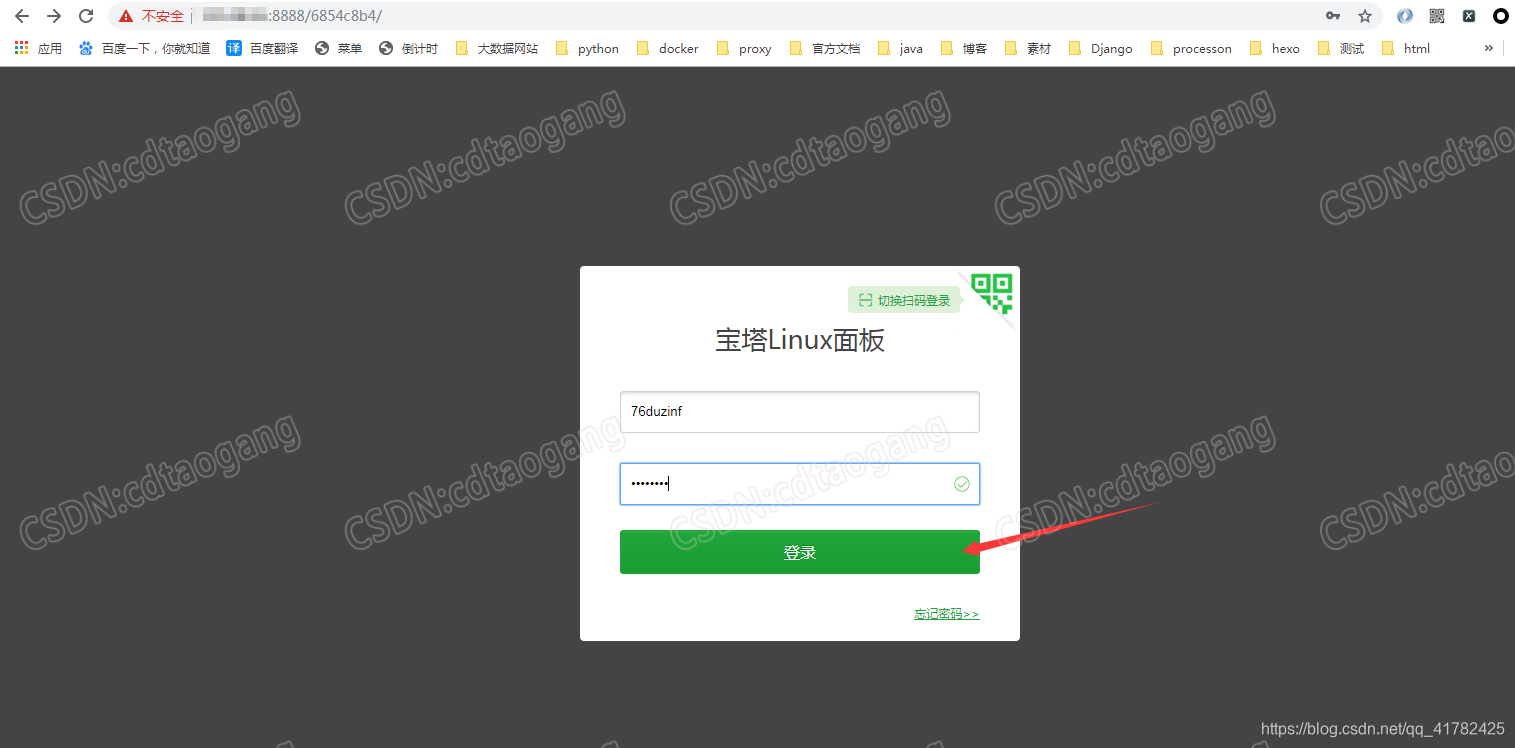
Task: Open the python bookmark folder
Action: click(x=587, y=48)
